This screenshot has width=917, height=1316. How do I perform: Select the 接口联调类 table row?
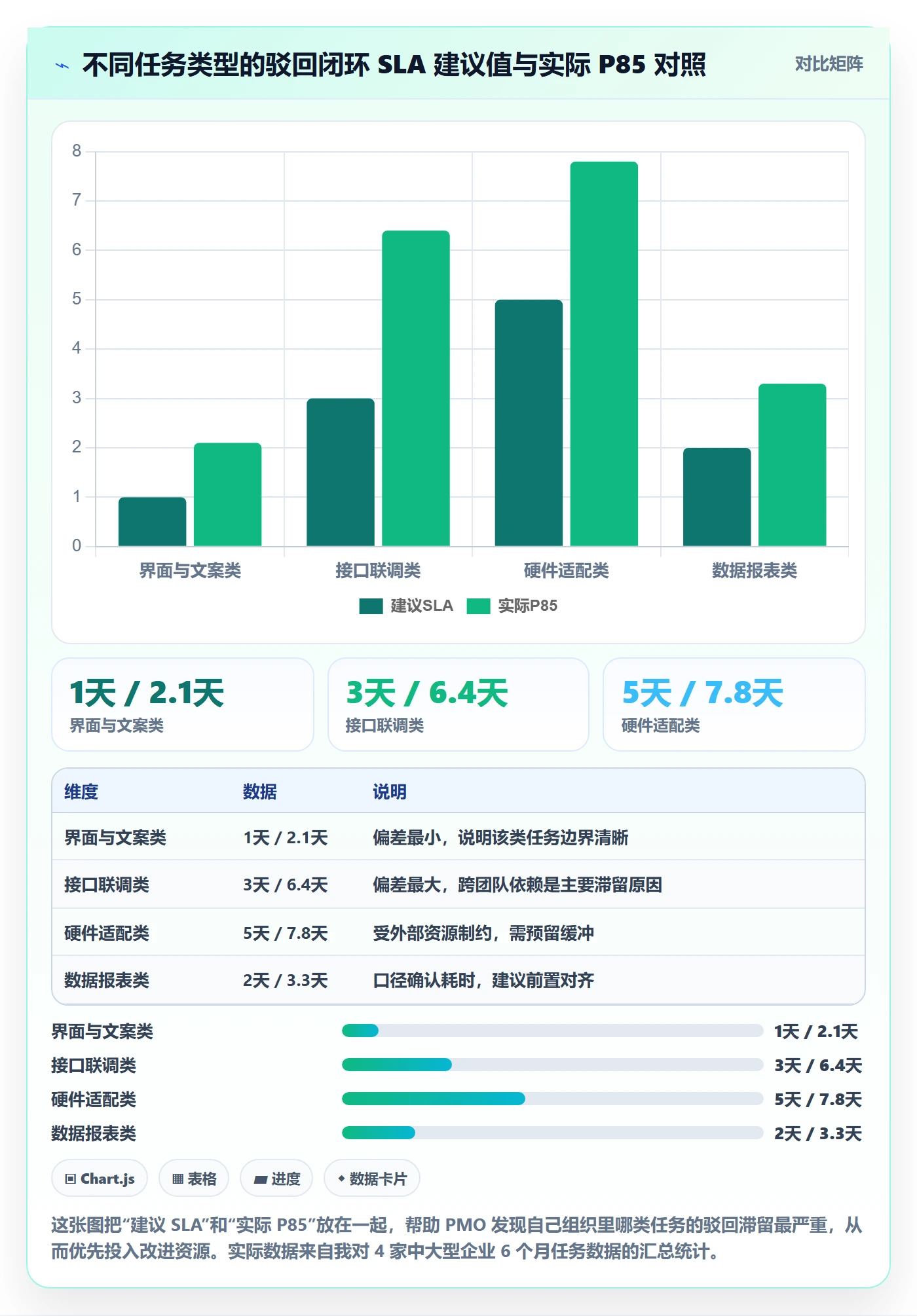click(458, 885)
